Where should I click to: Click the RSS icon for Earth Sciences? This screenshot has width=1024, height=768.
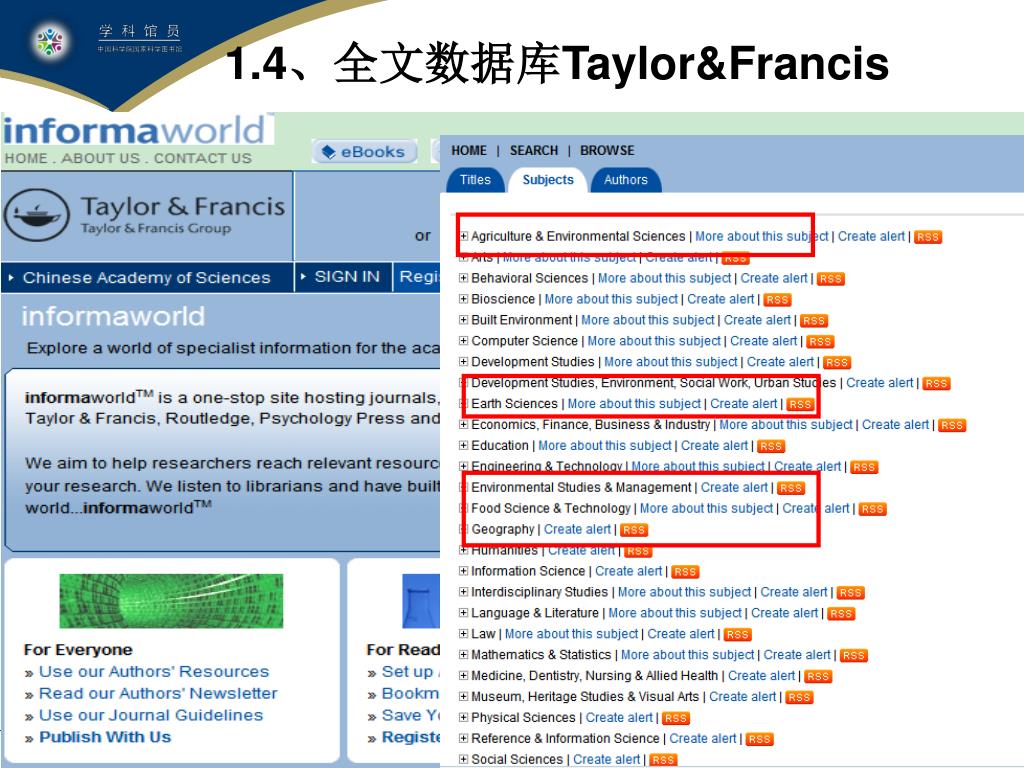point(800,404)
